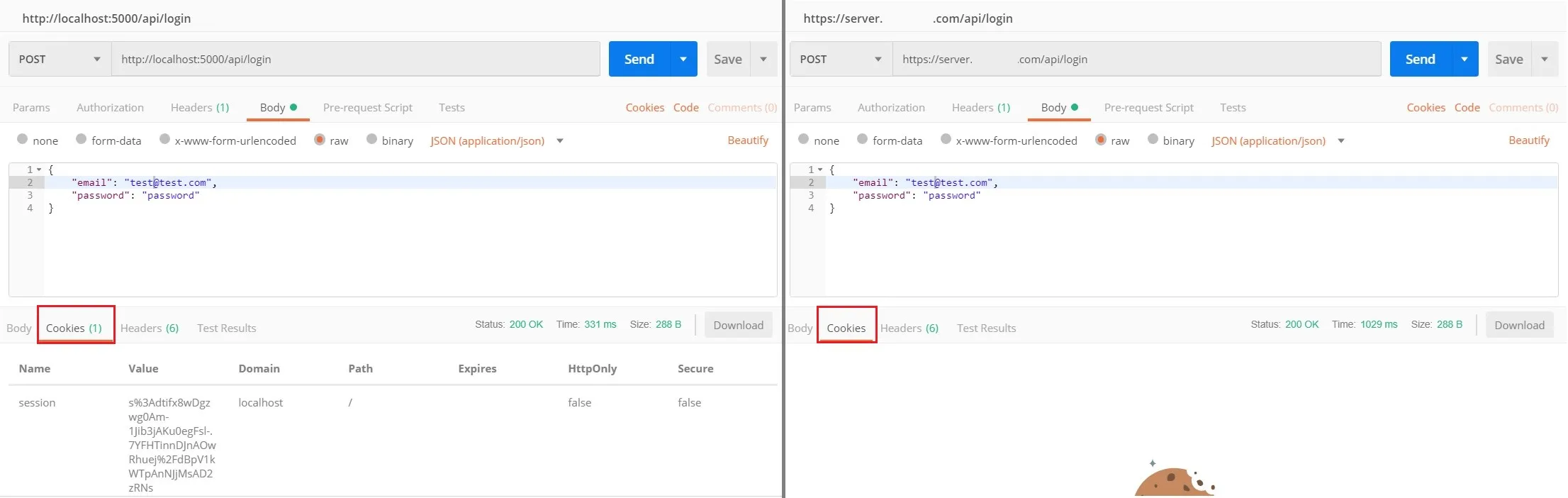Switch to the Params tab in the server window
The width and height of the screenshot is (1568, 498).
[x=812, y=107]
